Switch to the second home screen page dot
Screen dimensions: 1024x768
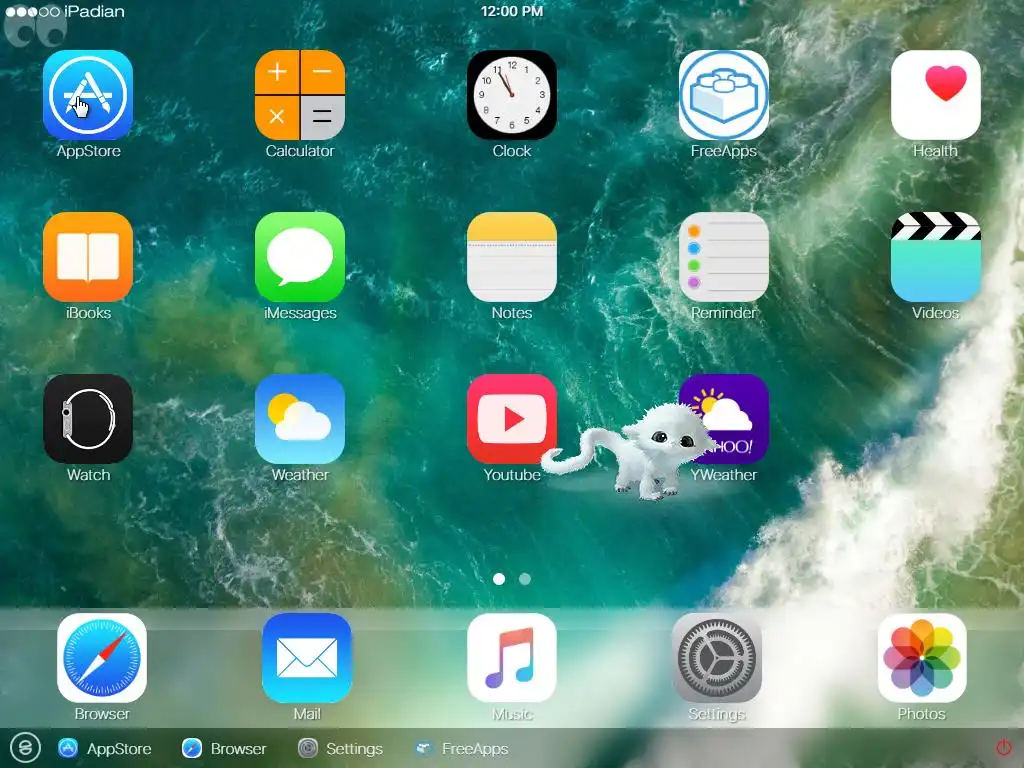524,579
